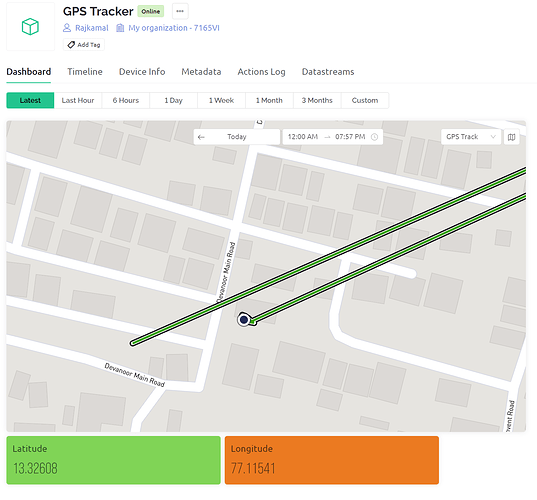Switch to the Timeline tab
Image resolution: width=537 pixels, height=500 pixels.
tap(85, 72)
